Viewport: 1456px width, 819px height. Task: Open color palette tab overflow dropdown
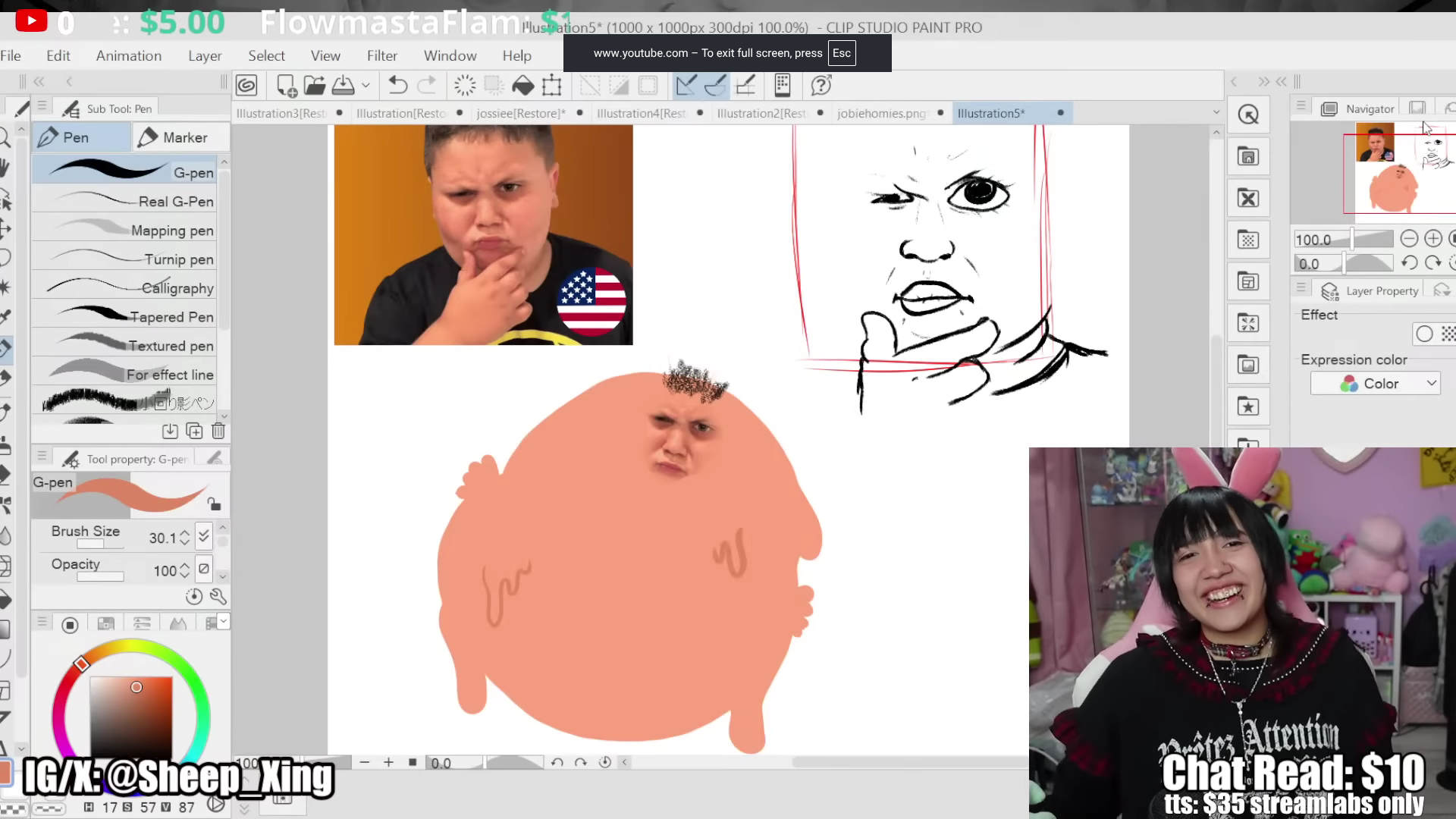(x=224, y=621)
